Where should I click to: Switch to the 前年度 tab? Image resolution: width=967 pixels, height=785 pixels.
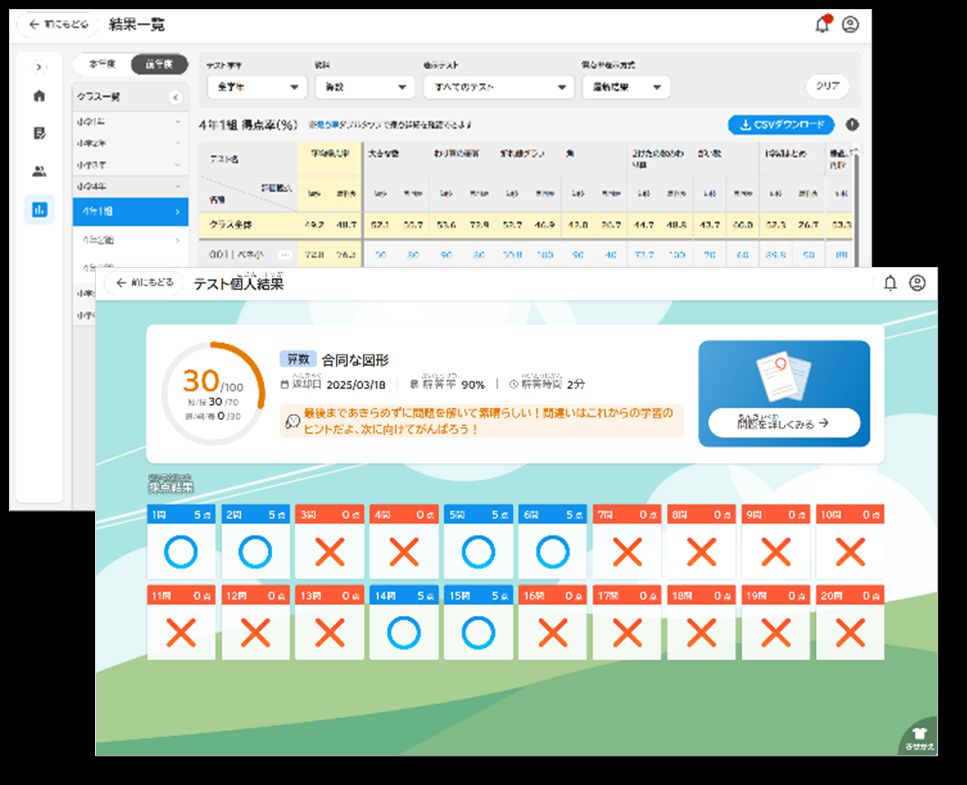(158, 64)
